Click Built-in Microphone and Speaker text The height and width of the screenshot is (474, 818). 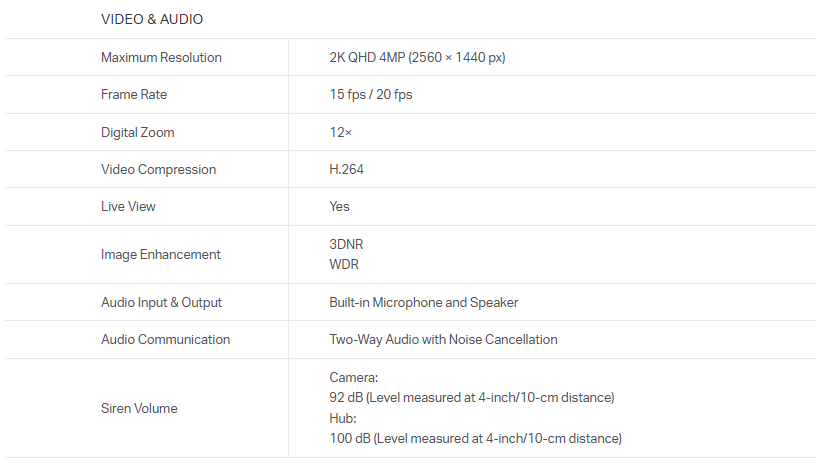(x=423, y=302)
